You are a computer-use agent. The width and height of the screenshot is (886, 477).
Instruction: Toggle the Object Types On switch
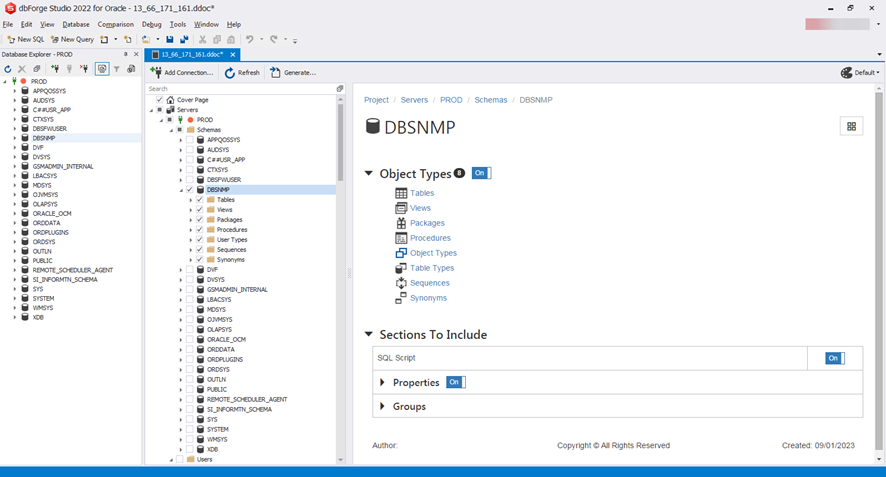[x=481, y=173]
